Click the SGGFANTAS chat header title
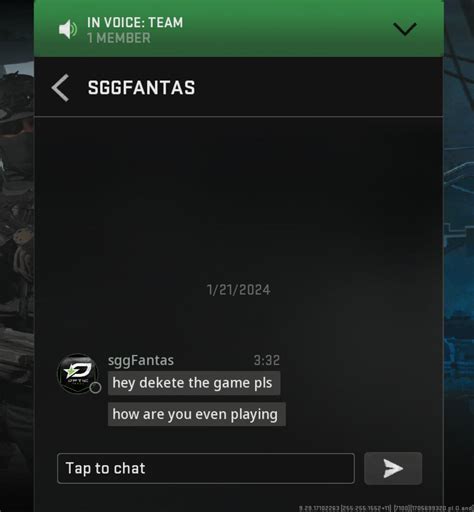This screenshot has width=474, height=512. click(x=141, y=88)
